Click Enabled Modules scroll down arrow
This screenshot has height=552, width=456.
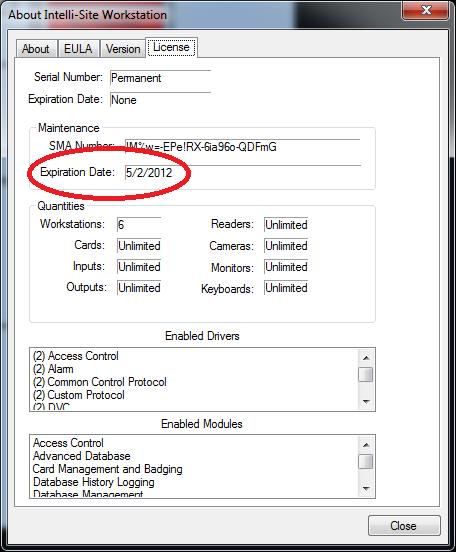[x=366, y=489]
